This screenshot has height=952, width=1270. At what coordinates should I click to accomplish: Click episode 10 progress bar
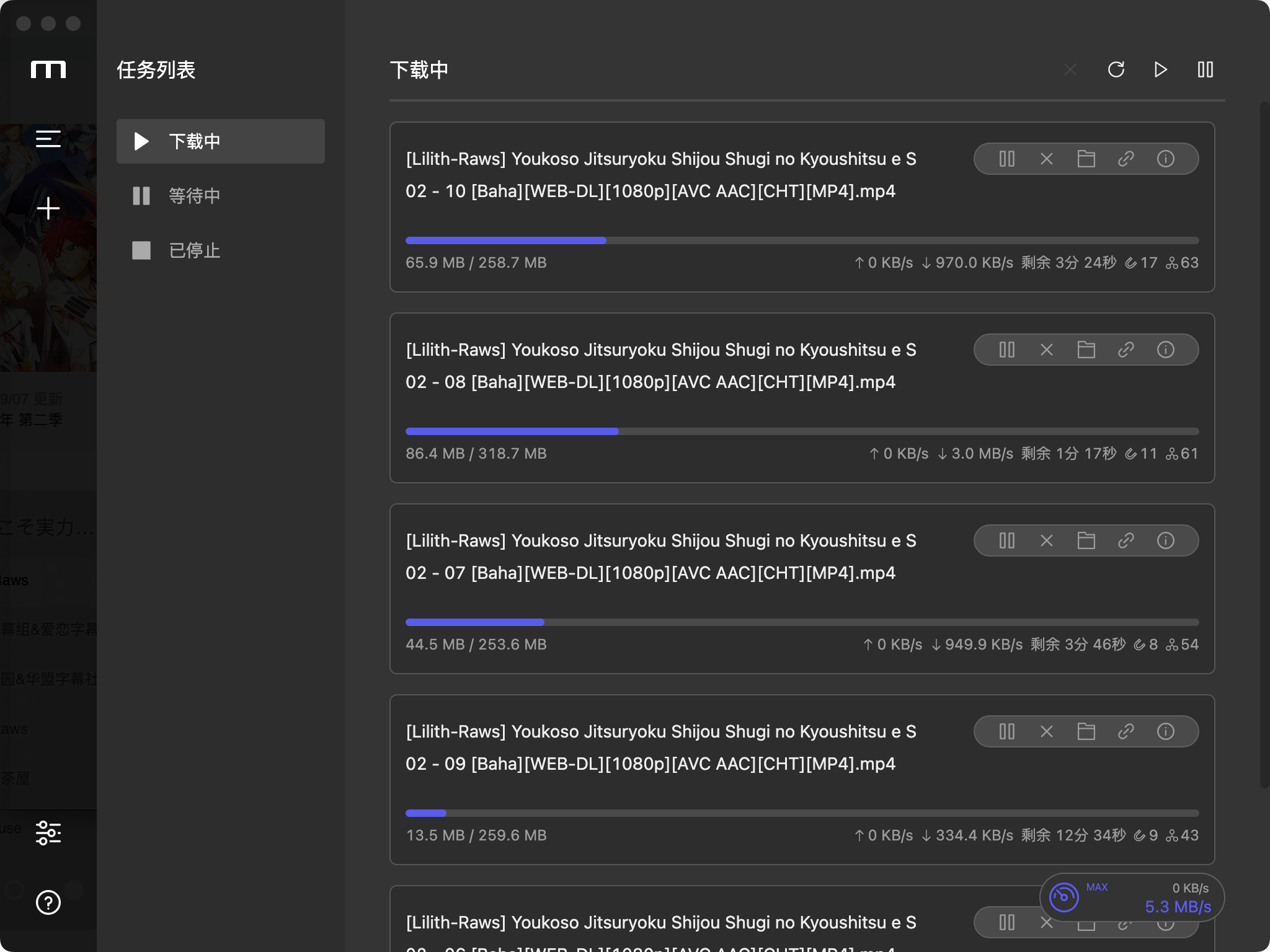click(x=802, y=240)
